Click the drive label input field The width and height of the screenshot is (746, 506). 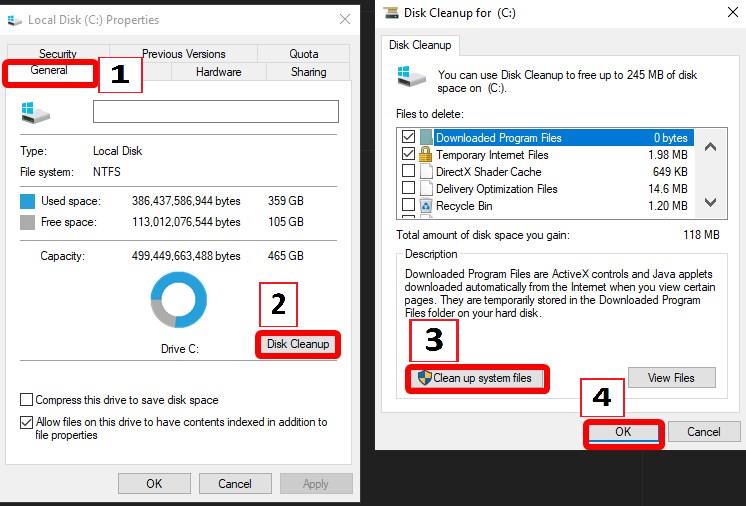point(216,111)
